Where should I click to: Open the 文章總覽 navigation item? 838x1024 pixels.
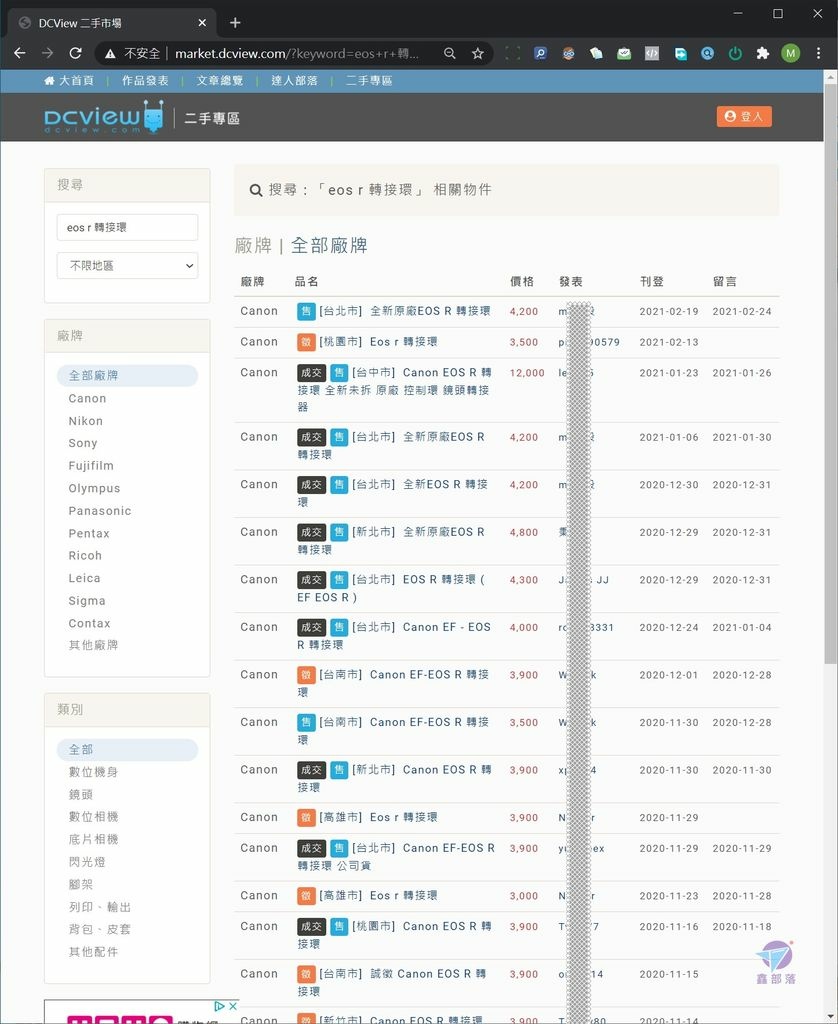coord(219,80)
